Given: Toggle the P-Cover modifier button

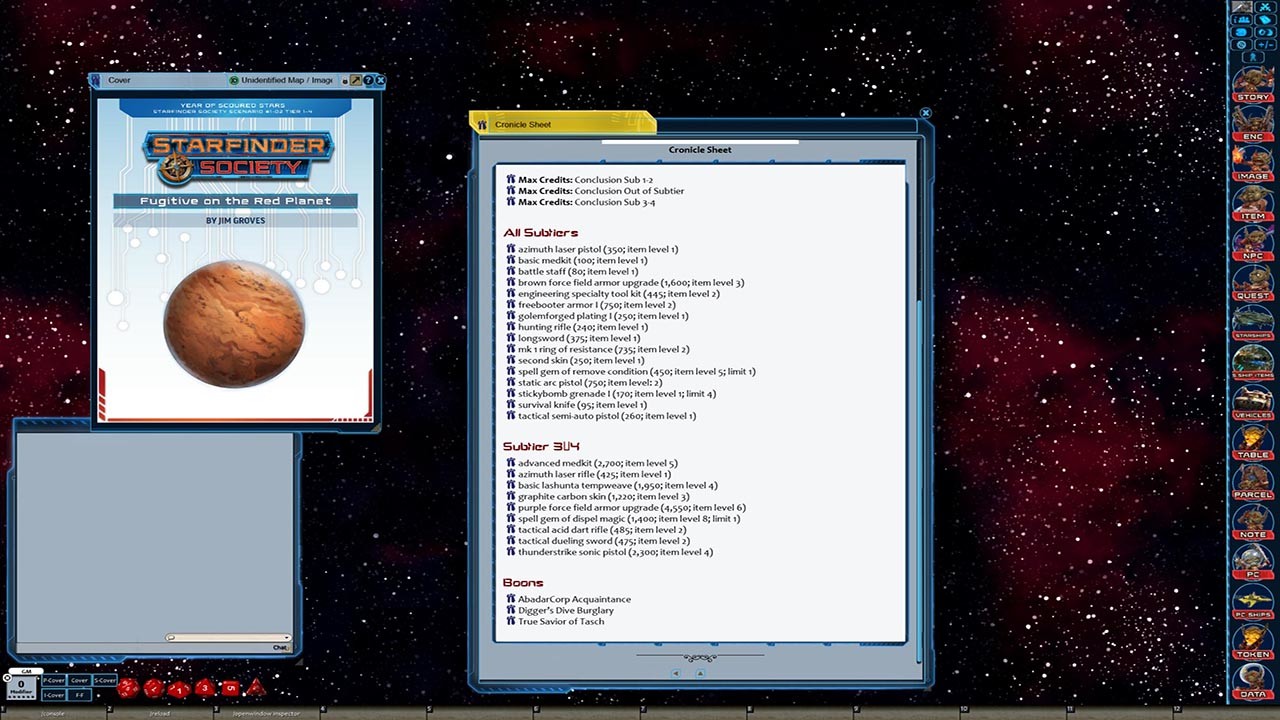Looking at the screenshot, I should point(54,680).
